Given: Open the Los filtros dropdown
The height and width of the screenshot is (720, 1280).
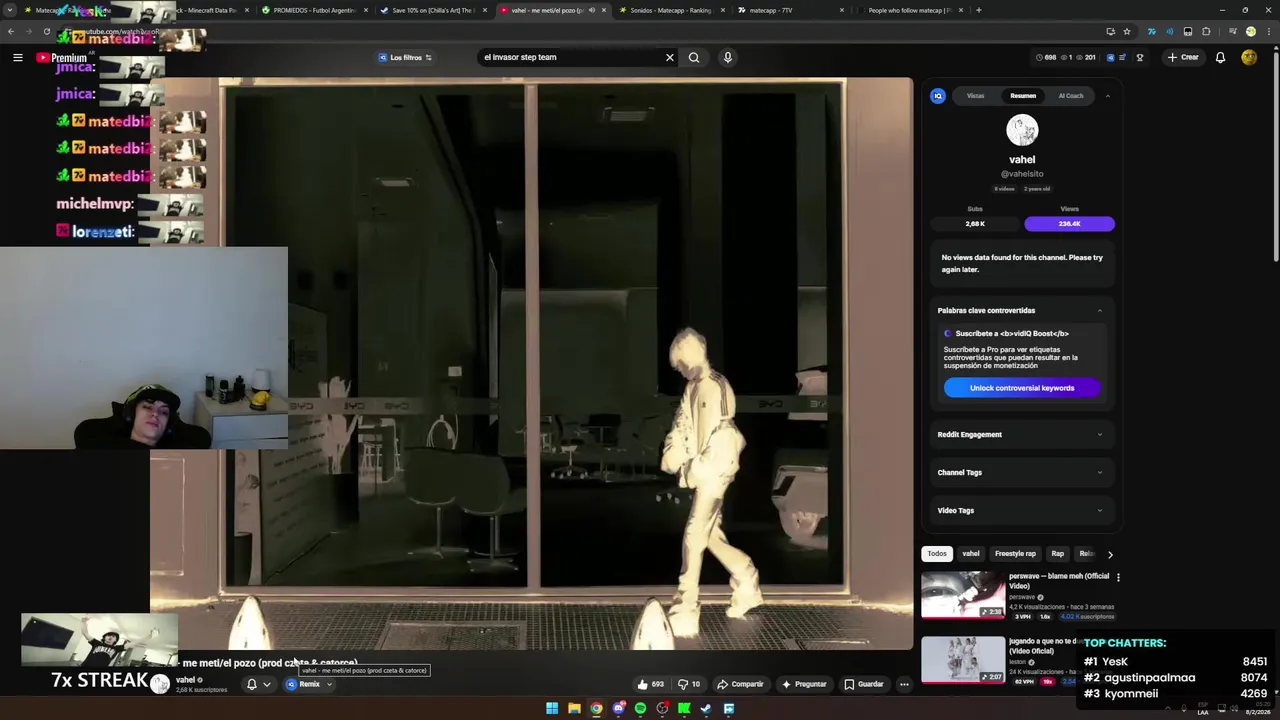Looking at the screenshot, I should pos(405,57).
